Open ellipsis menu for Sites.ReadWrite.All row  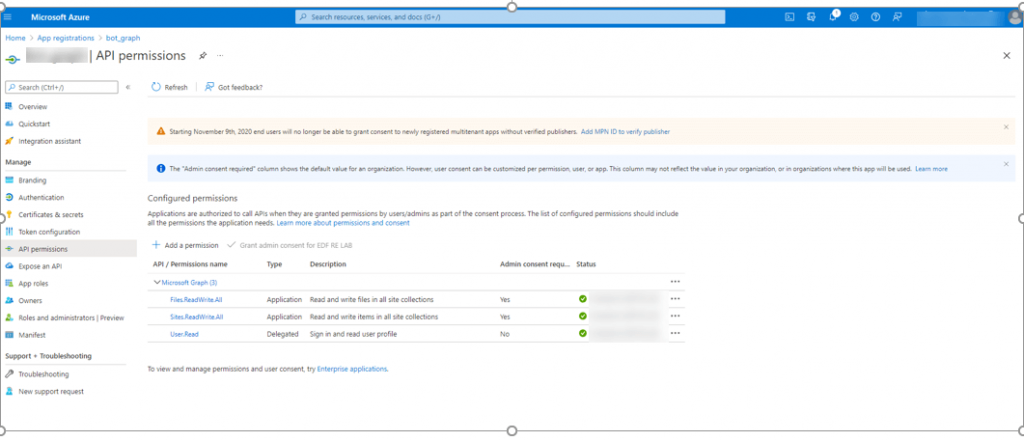point(675,316)
